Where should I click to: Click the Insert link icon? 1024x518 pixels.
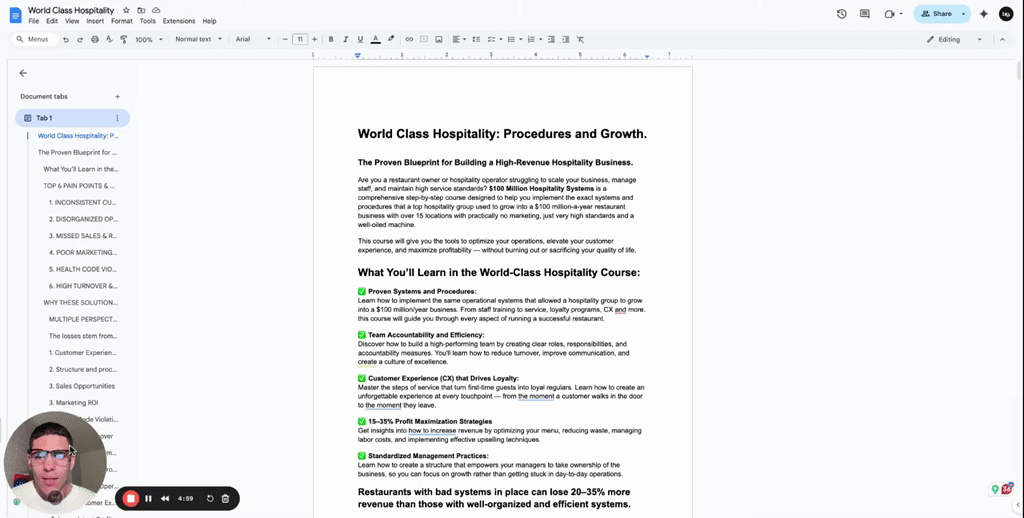pyautogui.click(x=409, y=39)
